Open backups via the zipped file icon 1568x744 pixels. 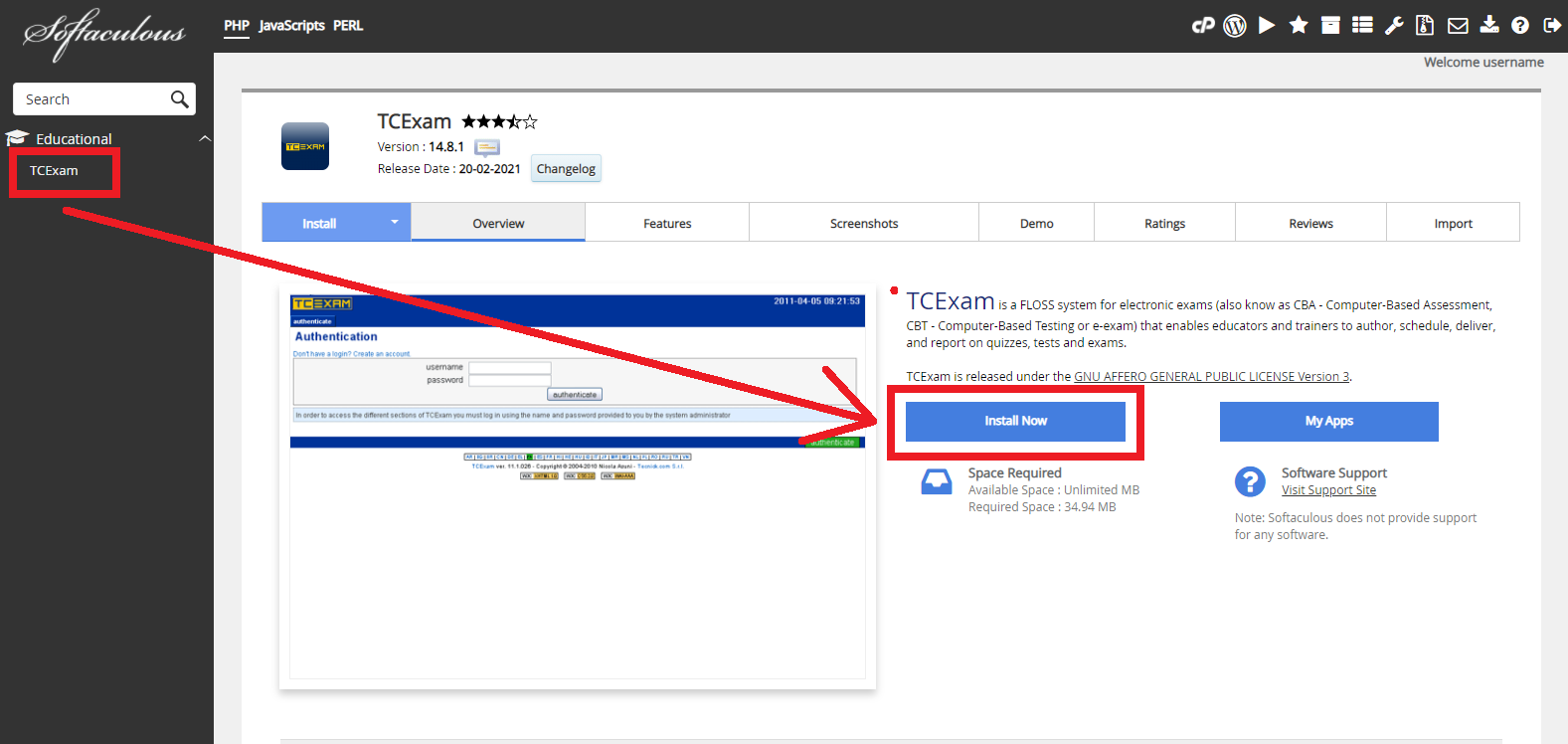tap(1425, 26)
